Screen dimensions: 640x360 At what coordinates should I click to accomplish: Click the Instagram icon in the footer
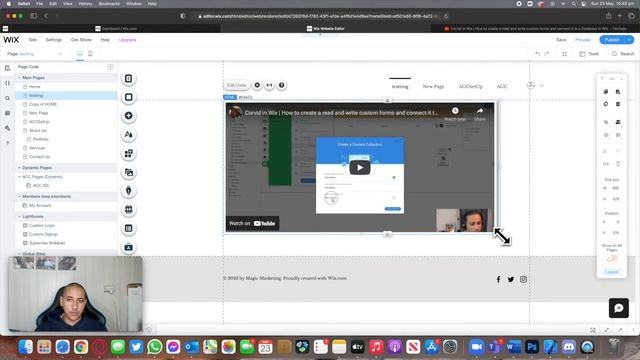point(523,279)
